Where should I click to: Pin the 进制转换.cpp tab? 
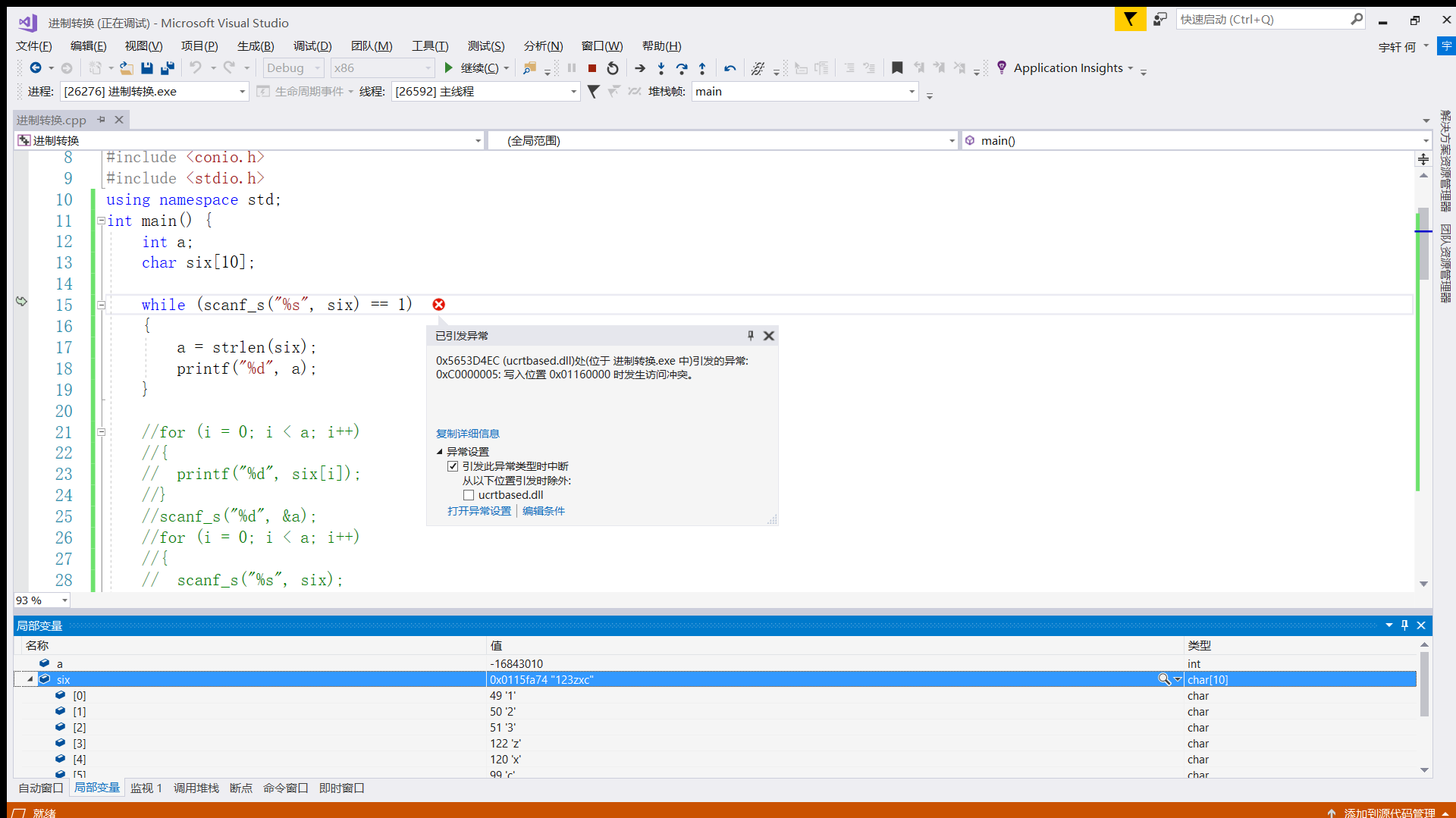click(101, 120)
